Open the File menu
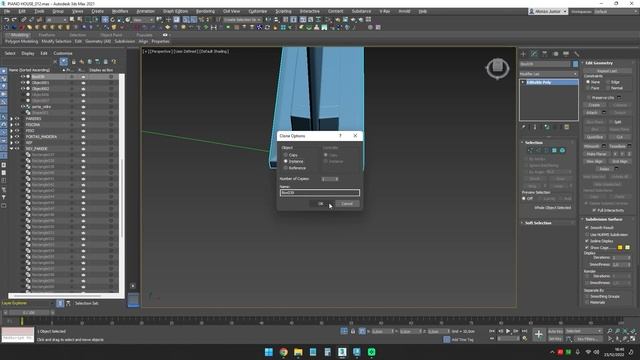Image resolution: width=640 pixels, height=360 pixels. pyautogui.click(x=7, y=11)
